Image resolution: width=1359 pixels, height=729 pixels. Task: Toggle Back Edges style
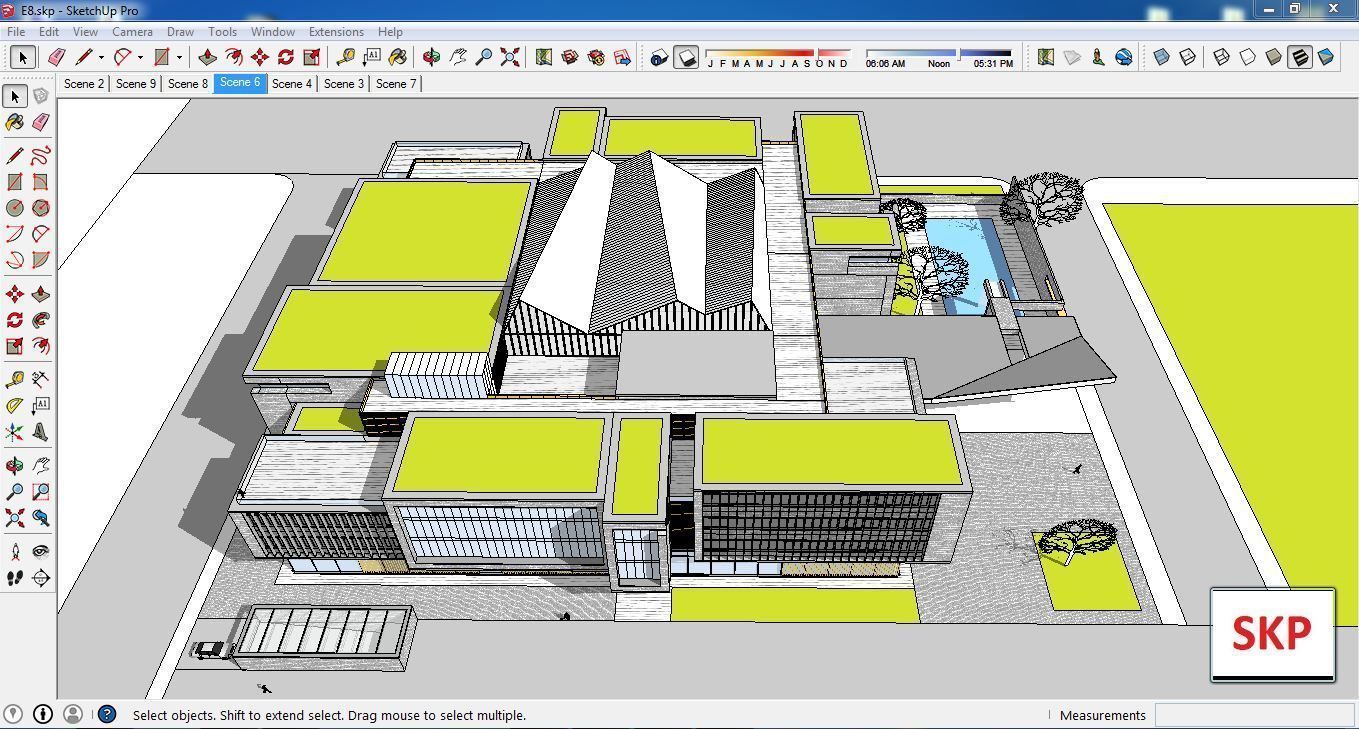(x=1188, y=57)
